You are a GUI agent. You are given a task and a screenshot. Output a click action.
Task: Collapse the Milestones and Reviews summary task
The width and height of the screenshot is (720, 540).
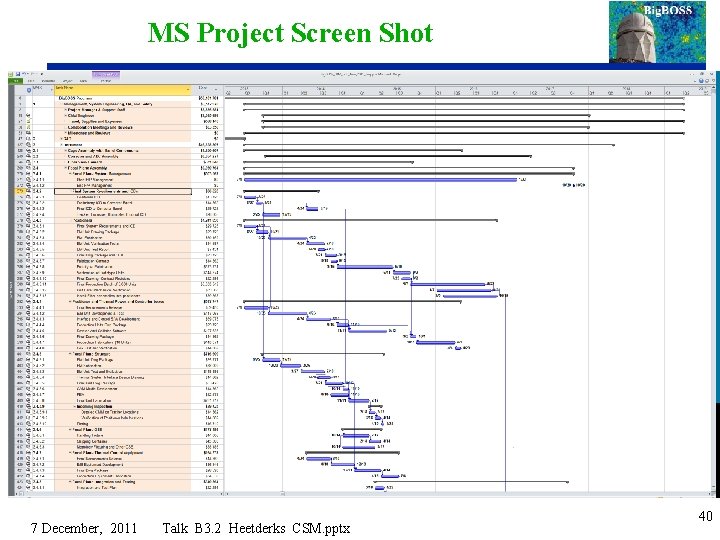pyautogui.click(x=65, y=133)
